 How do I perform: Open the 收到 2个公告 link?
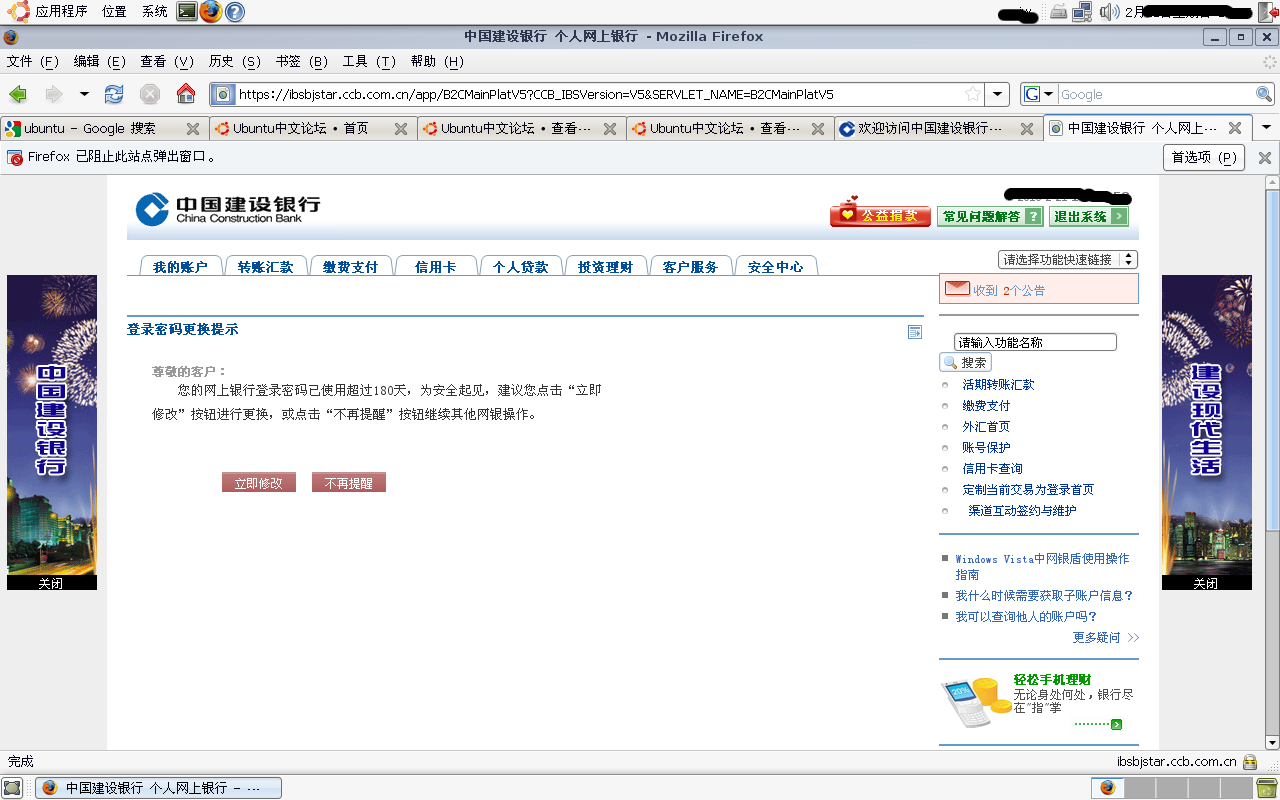(x=1009, y=291)
